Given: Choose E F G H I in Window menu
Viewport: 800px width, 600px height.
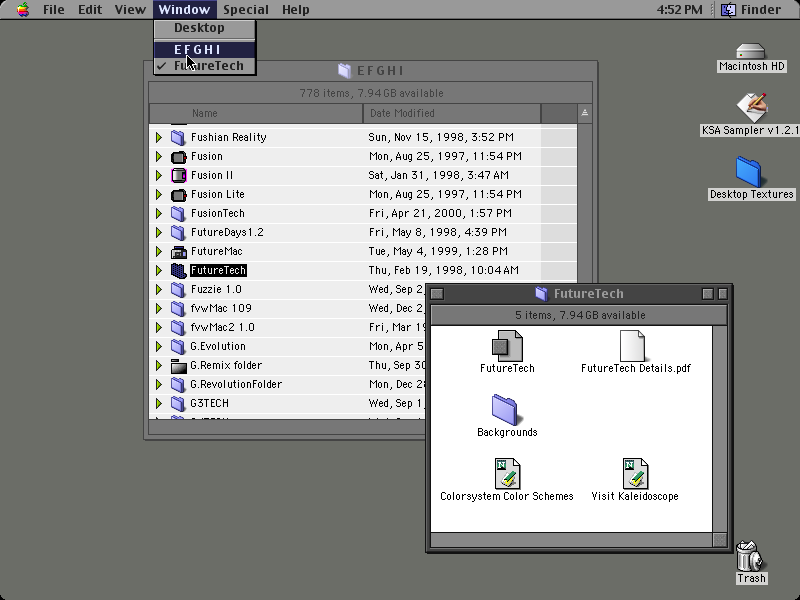Looking at the screenshot, I should (x=205, y=49).
